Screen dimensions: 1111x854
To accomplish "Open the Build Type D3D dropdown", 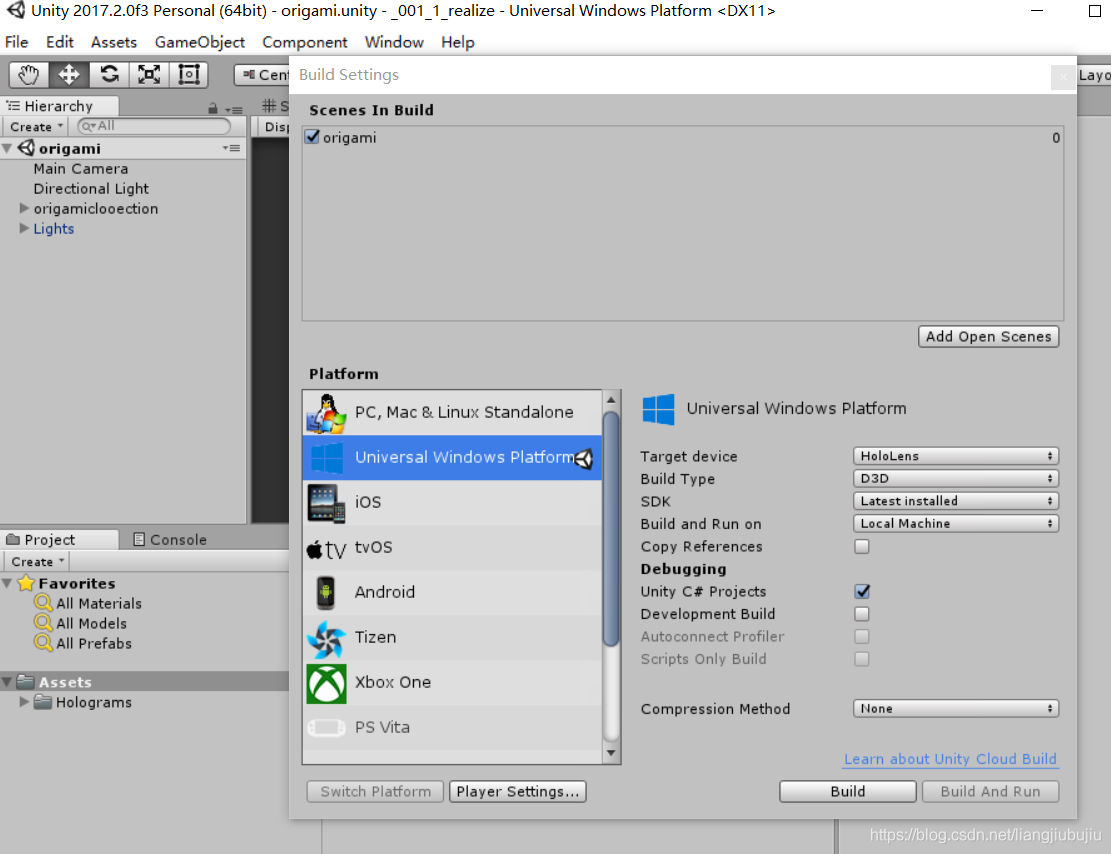I will pos(956,478).
